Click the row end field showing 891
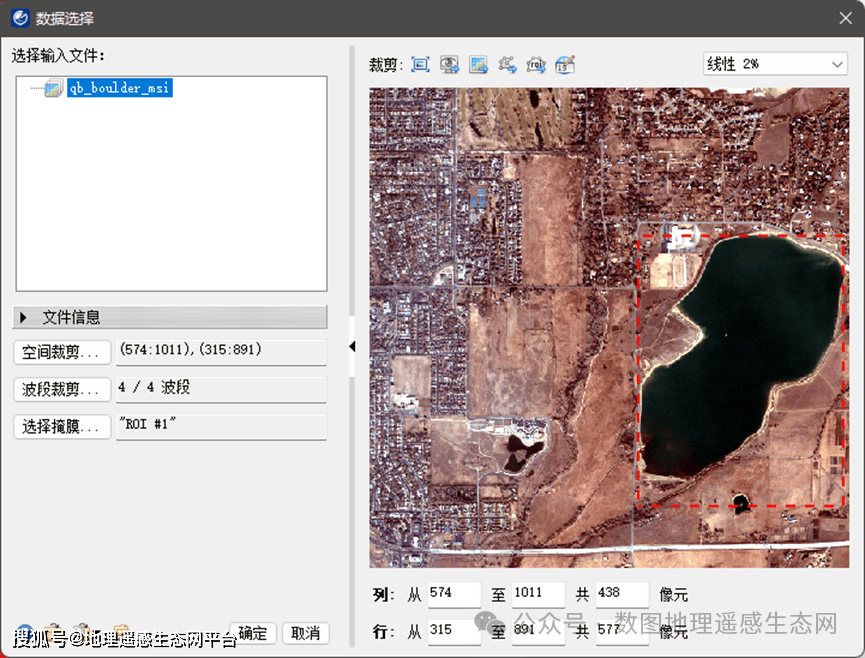 click(538, 630)
